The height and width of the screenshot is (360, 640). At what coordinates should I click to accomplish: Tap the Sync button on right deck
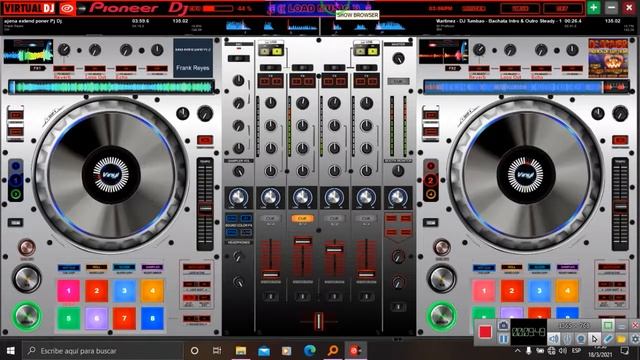point(441,247)
